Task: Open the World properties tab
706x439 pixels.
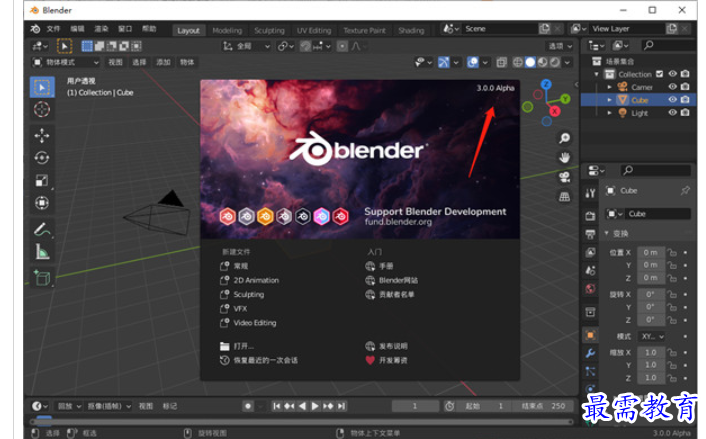Action: 590,289
